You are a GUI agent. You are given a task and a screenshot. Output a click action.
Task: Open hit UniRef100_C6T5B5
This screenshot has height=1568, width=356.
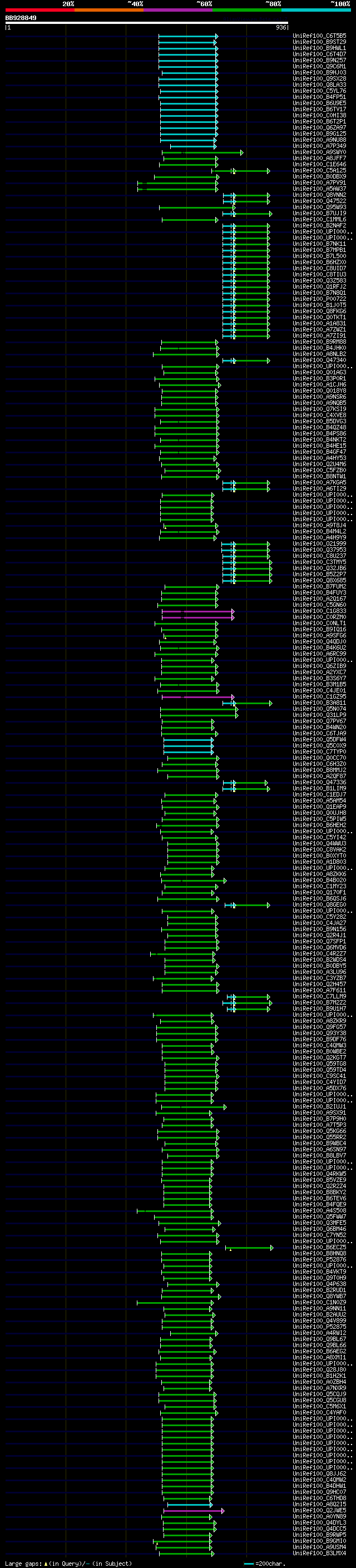click(319, 36)
